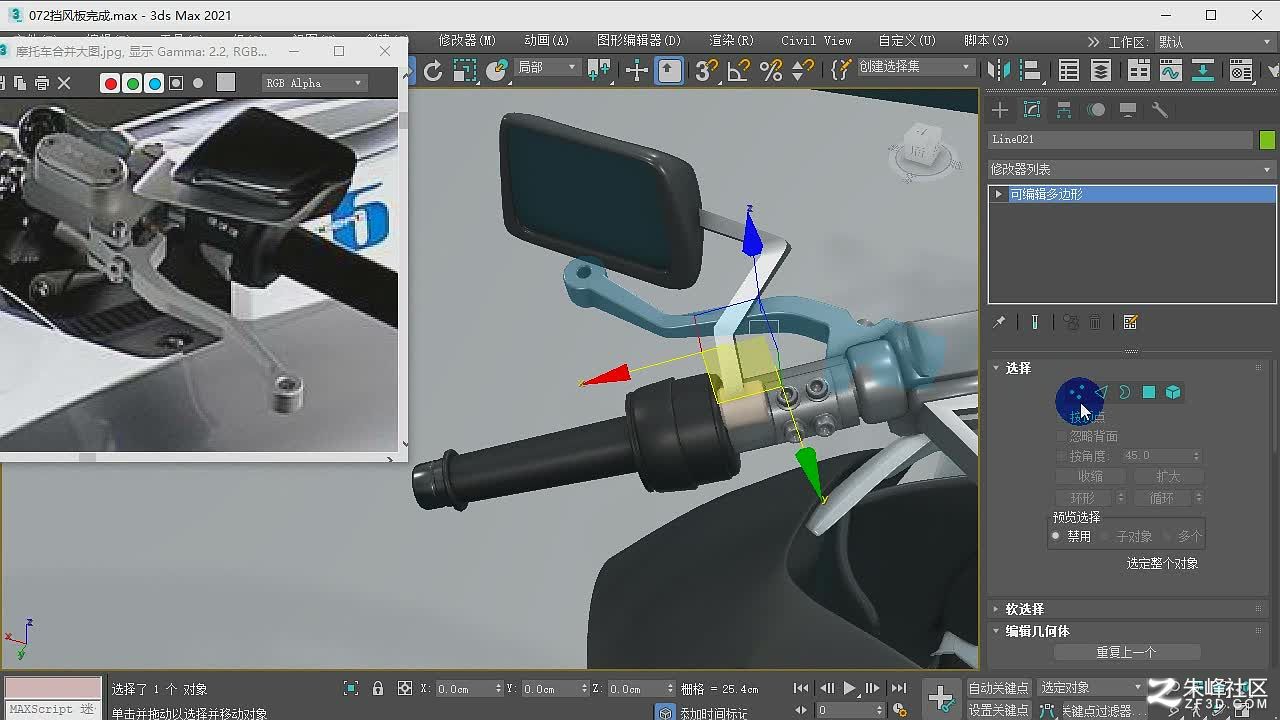Select the Scale tool icon
The image size is (1280, 720).
[465, 70]
